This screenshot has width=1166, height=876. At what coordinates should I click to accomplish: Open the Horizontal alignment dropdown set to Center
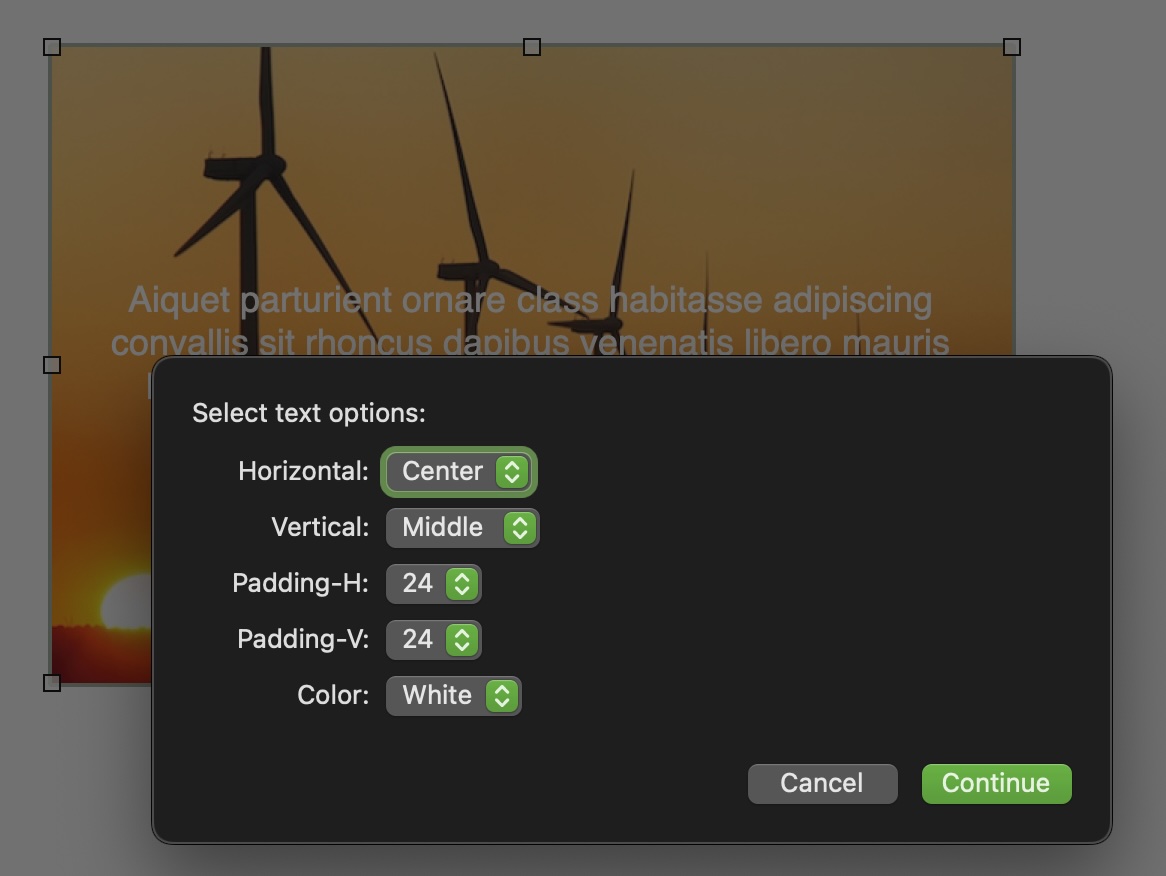(459, 472)
